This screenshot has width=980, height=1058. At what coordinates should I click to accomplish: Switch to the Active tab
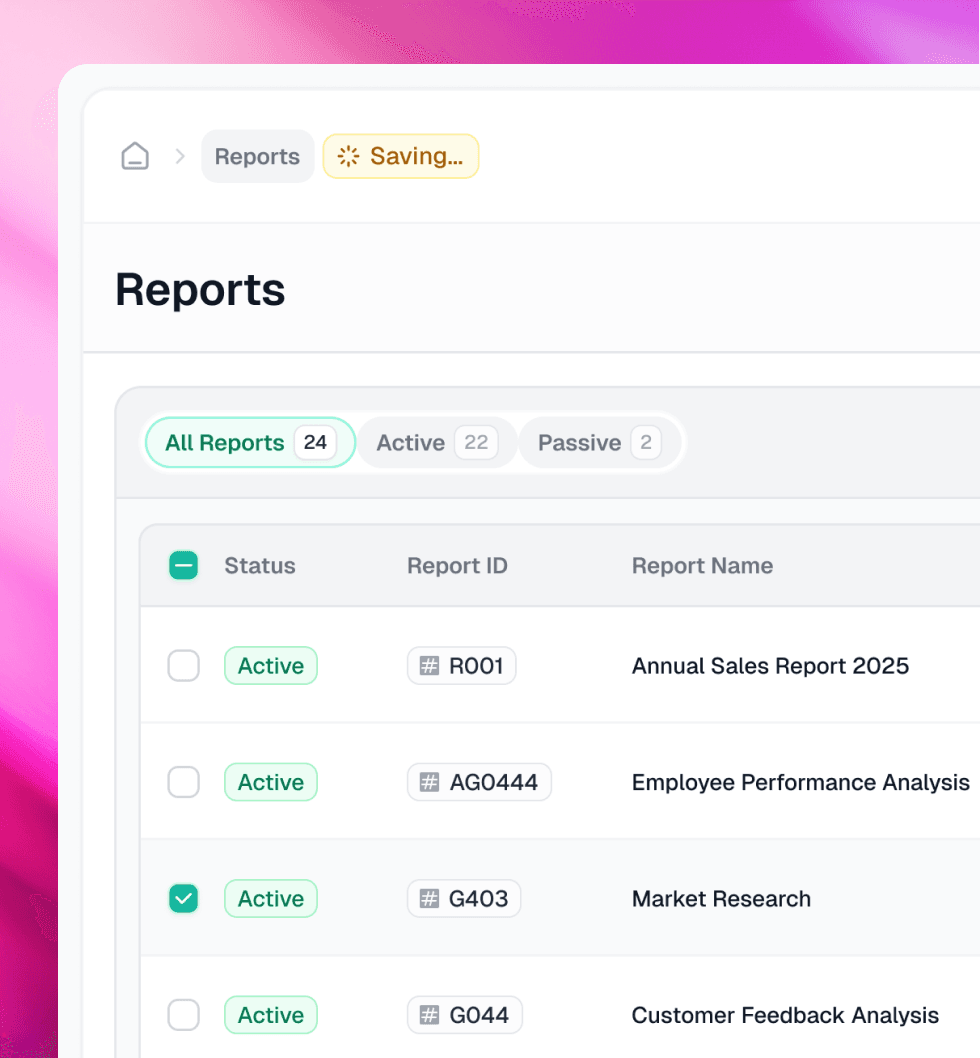pyautogui.click(x=436, y=443)
